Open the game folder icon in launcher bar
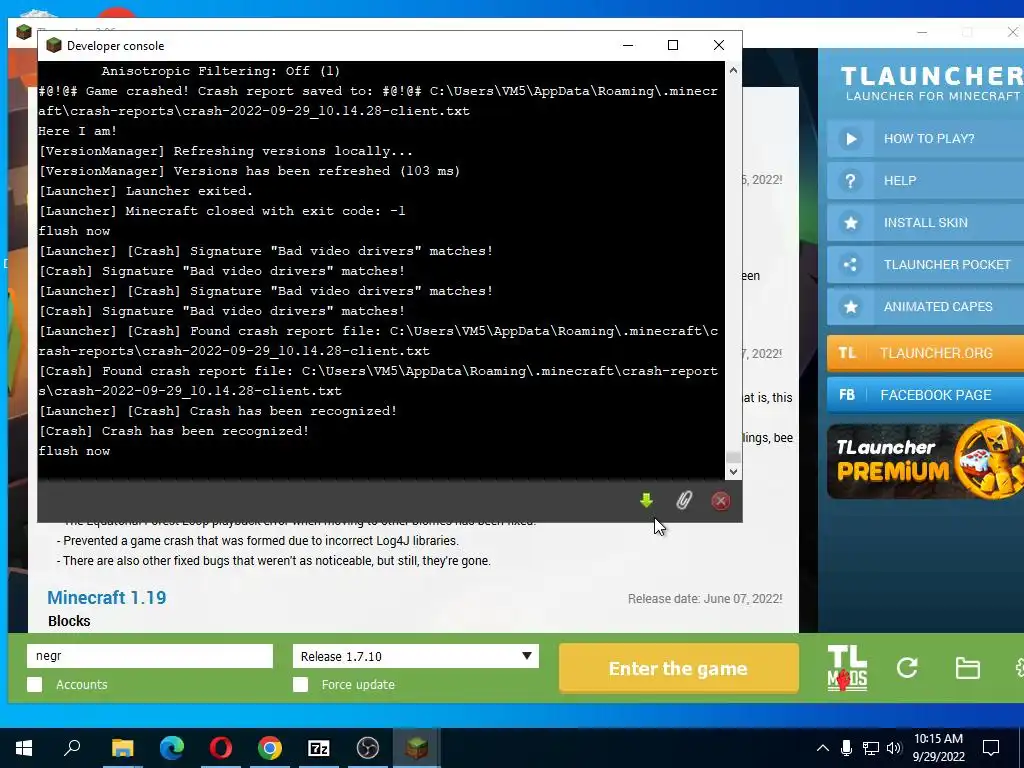The image size is (1024, 768). pyautogui.click(x=967, y=668)
